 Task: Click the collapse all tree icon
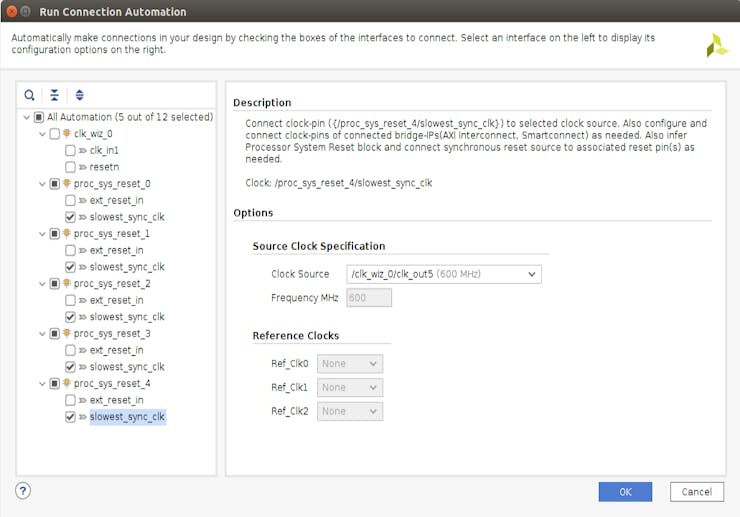55,95
